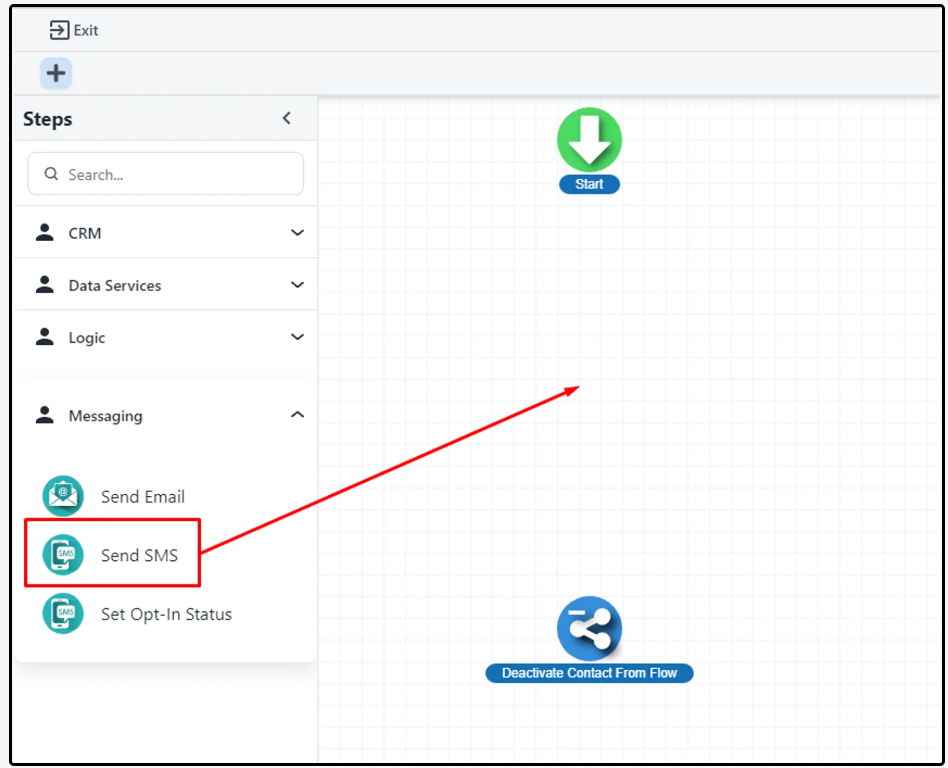Choose the Set Opt-In Status text

166,614
